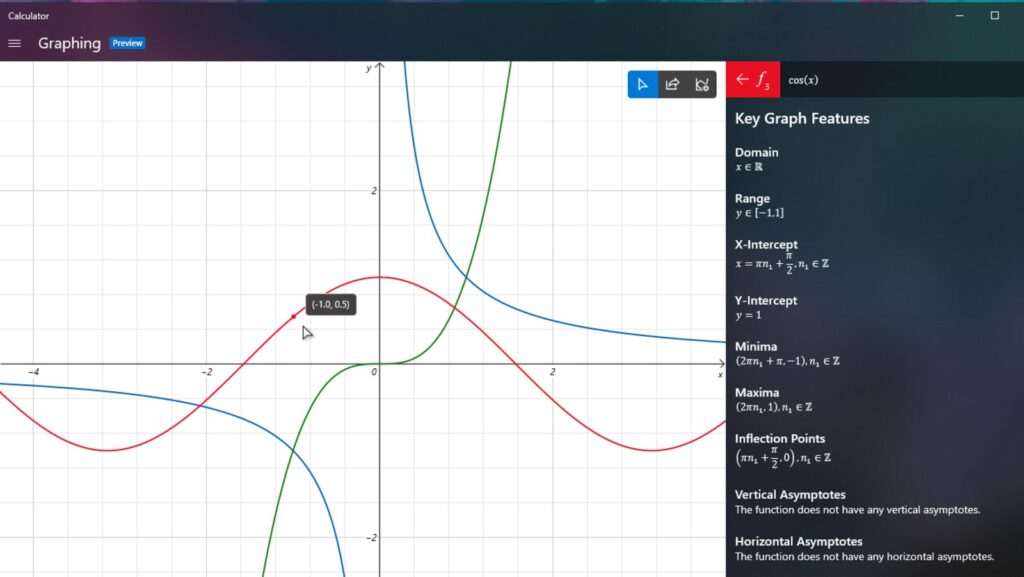
Task: Click the Share graph icon
Action: pyautogui.click(x=672, y=84)
